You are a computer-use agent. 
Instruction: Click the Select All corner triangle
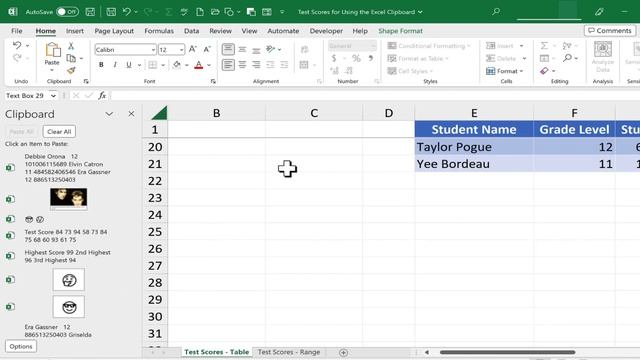click(159, 113)
